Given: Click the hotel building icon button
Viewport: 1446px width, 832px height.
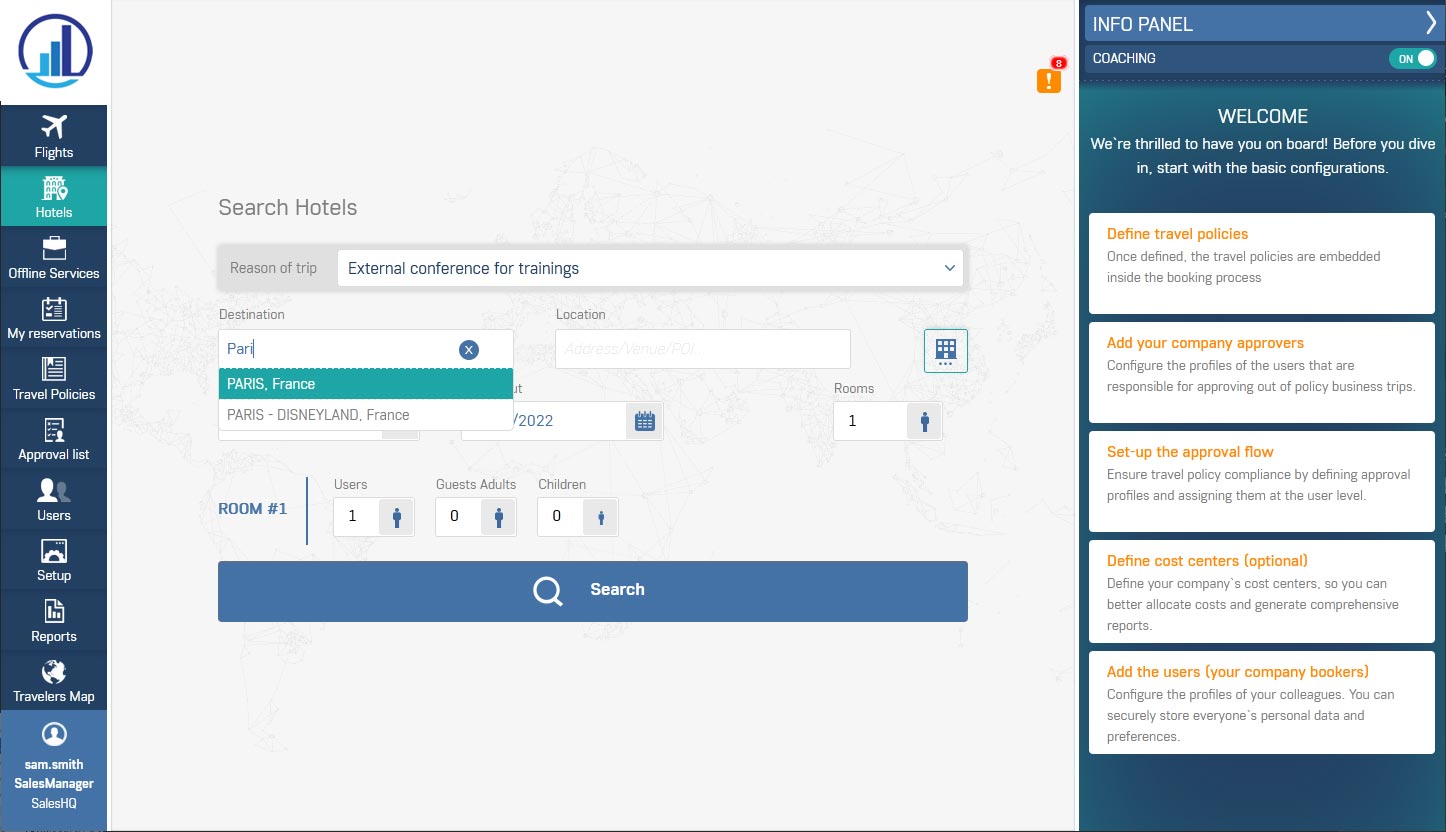Looking at the screenshot, I should (945, 350).
